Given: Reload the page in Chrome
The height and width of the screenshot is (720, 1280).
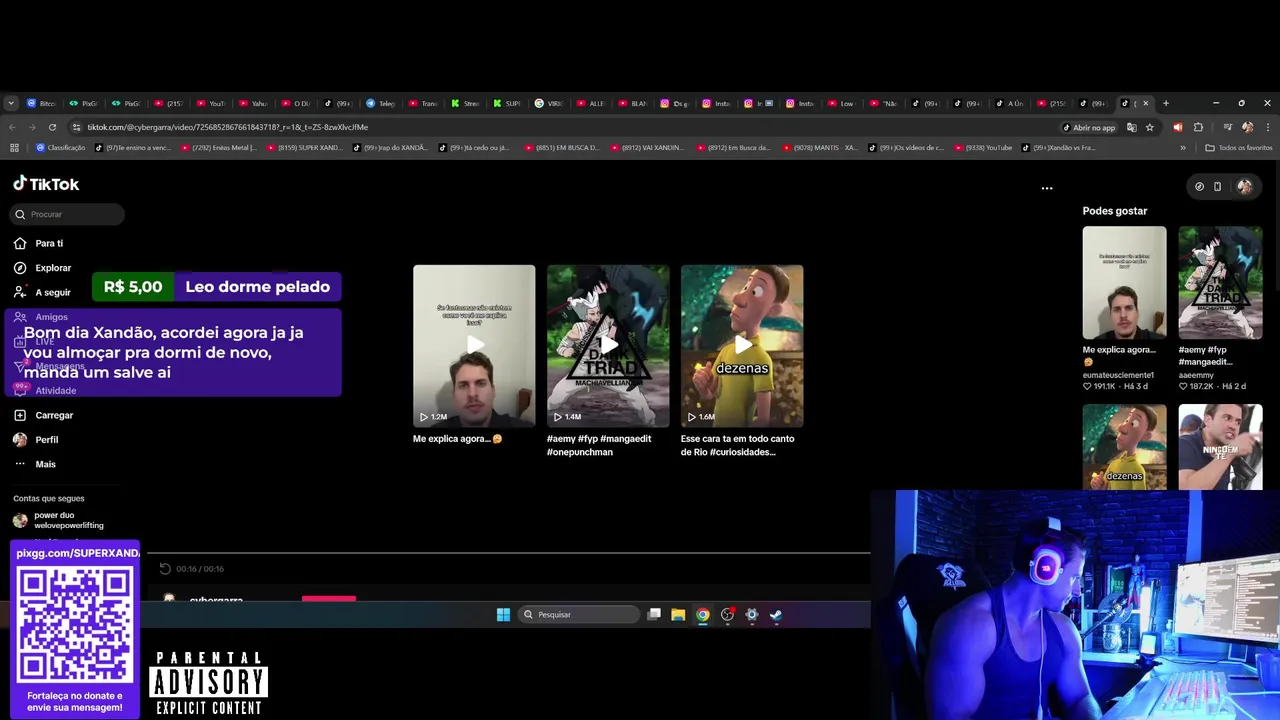Looking at the screenshot, I should (52, 127).
